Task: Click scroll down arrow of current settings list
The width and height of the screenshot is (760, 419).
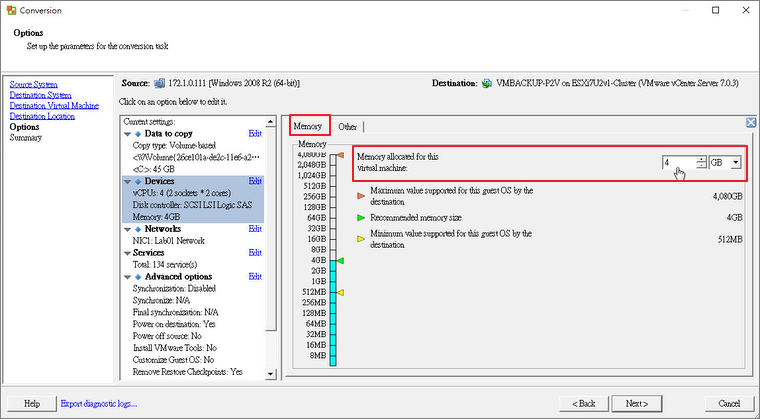Action: click(271, 374)
